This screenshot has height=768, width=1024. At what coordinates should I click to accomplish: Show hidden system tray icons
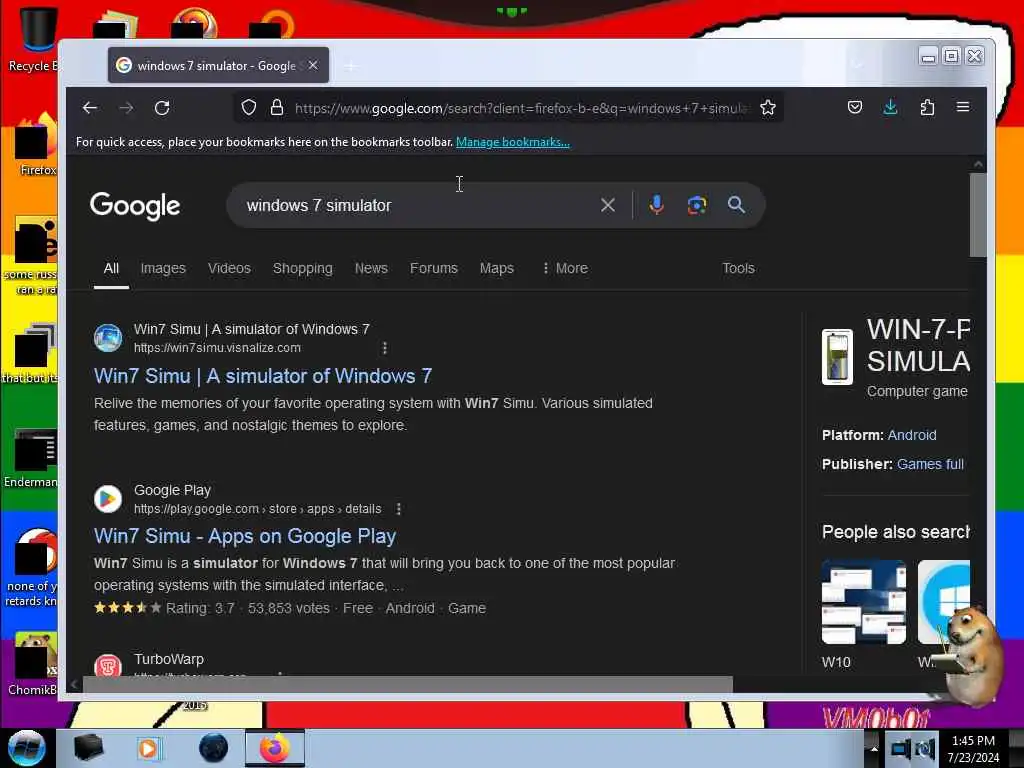point(874,748)
